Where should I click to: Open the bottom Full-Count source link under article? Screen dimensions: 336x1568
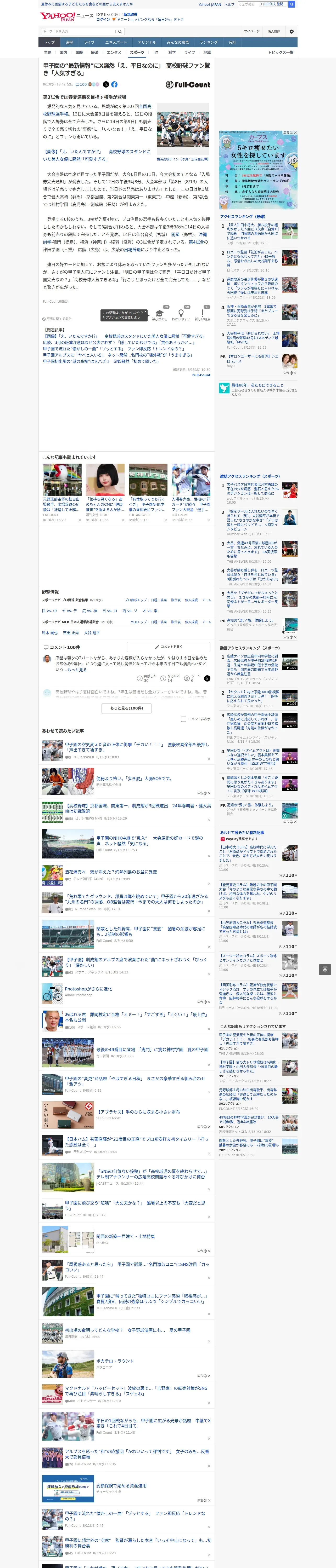tap(201, 375)
